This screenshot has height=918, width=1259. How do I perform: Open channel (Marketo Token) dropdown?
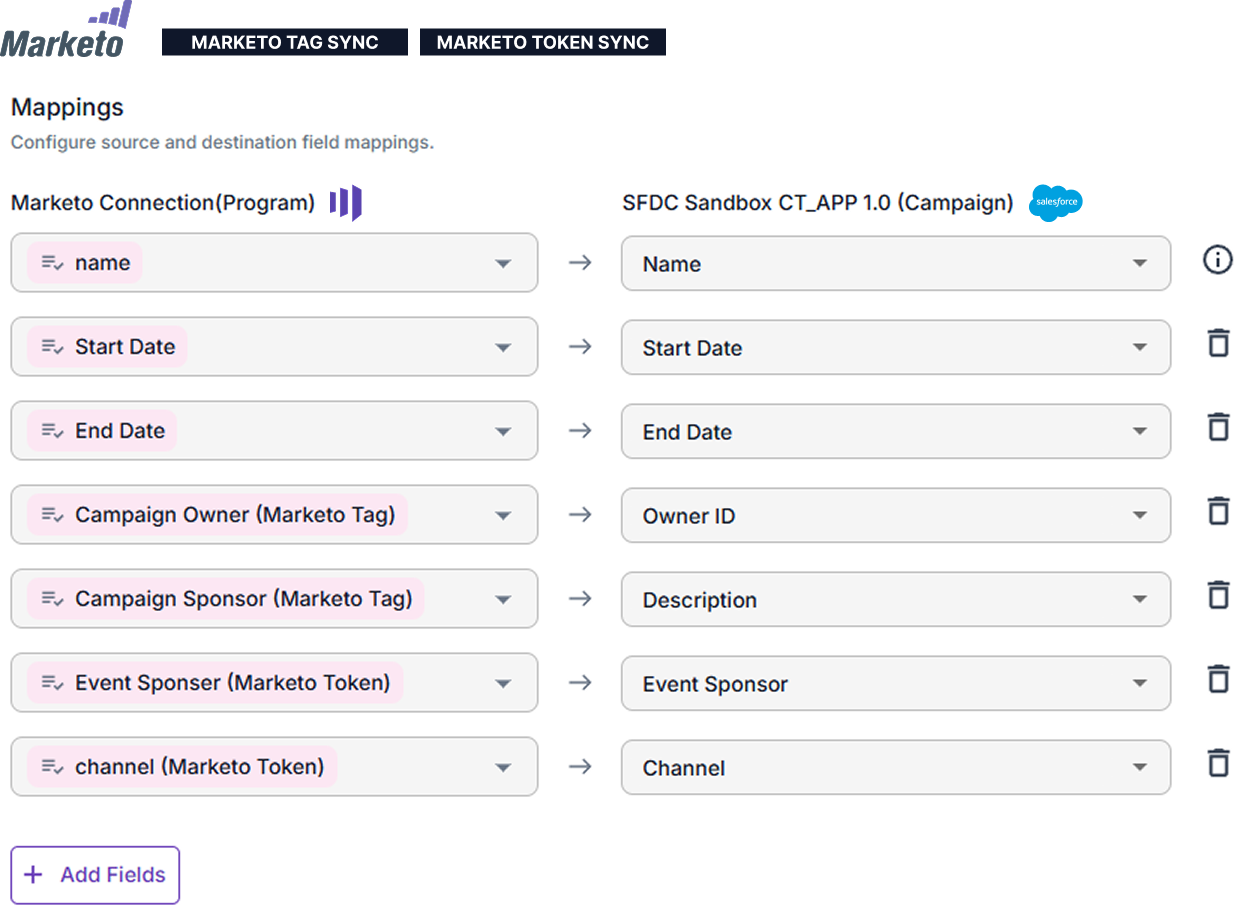coord(274,767)
